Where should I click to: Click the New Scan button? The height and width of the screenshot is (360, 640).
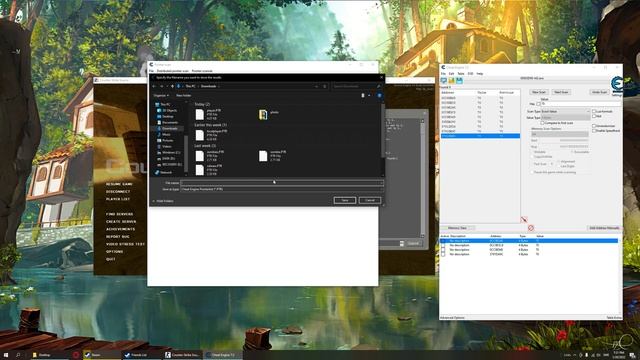539,92
